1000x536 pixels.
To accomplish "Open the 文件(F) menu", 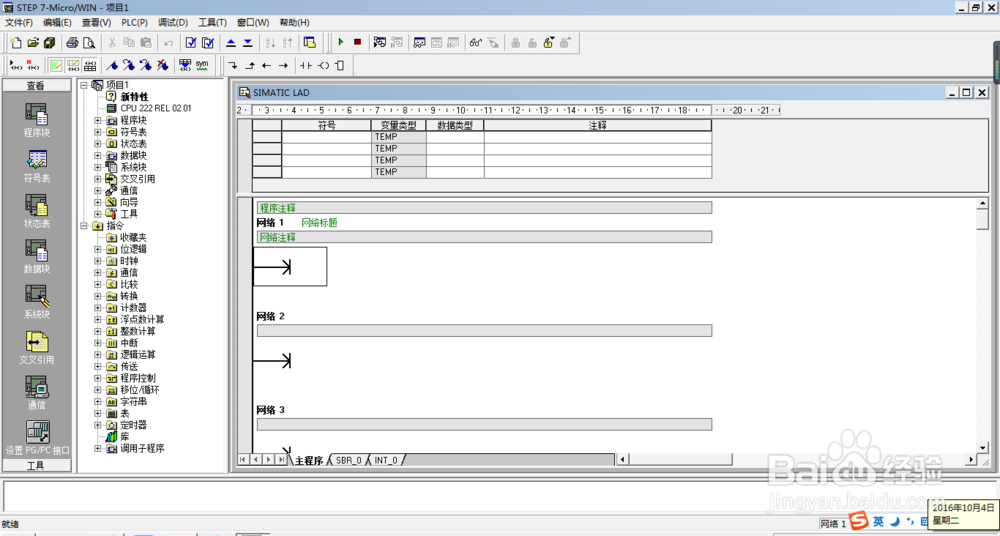I will pyautogui.click(x=18, y=22).
